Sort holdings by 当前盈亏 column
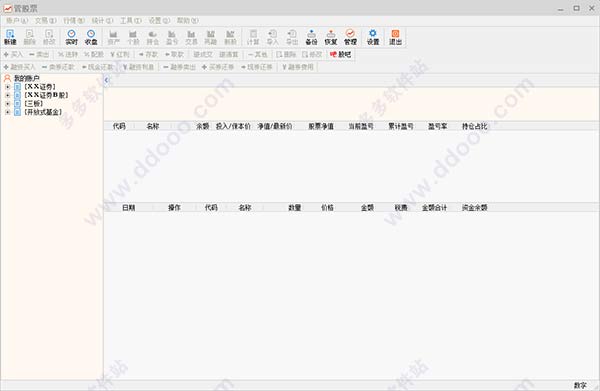The height and width of the screenshot is (391, 600). point(360,126)
